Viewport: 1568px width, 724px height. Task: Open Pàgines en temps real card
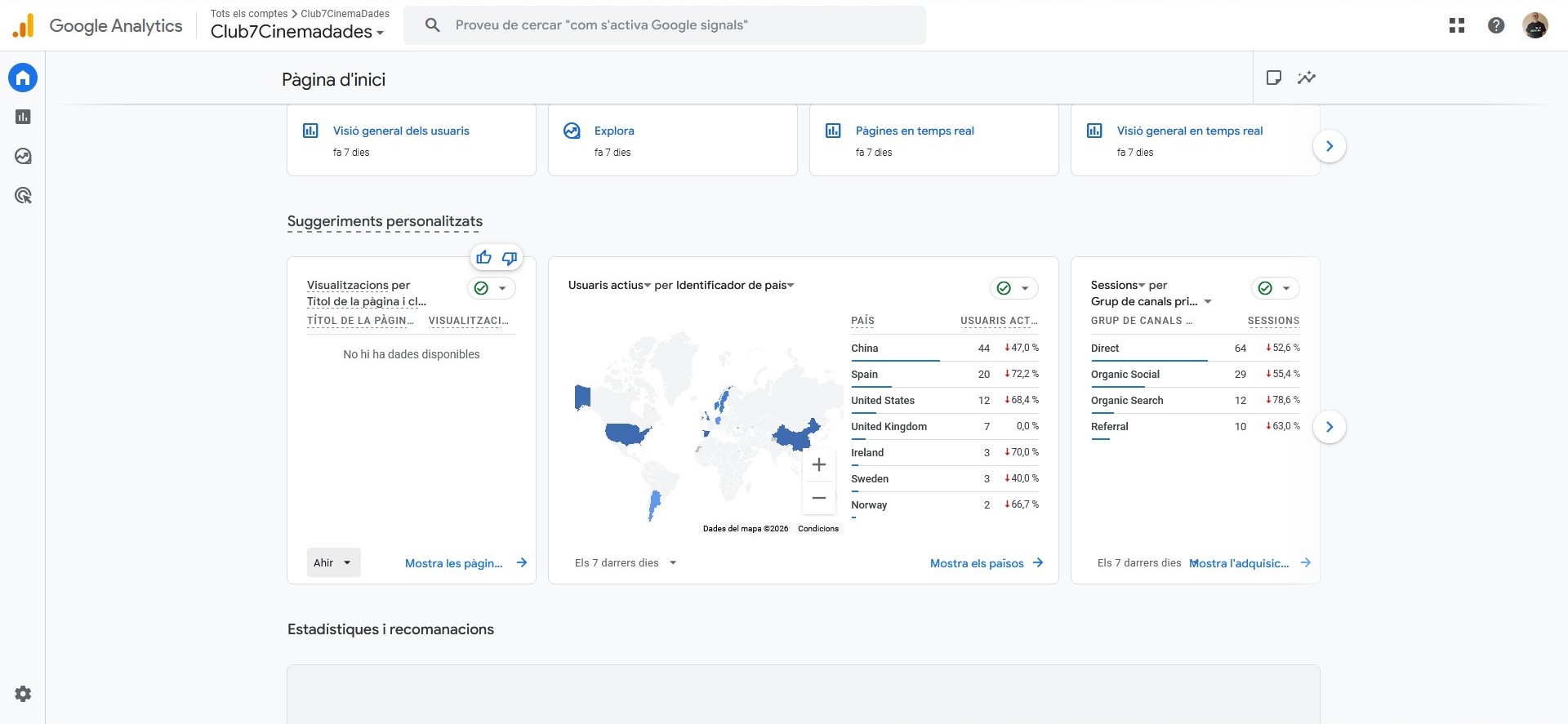(x=915, y=131)
